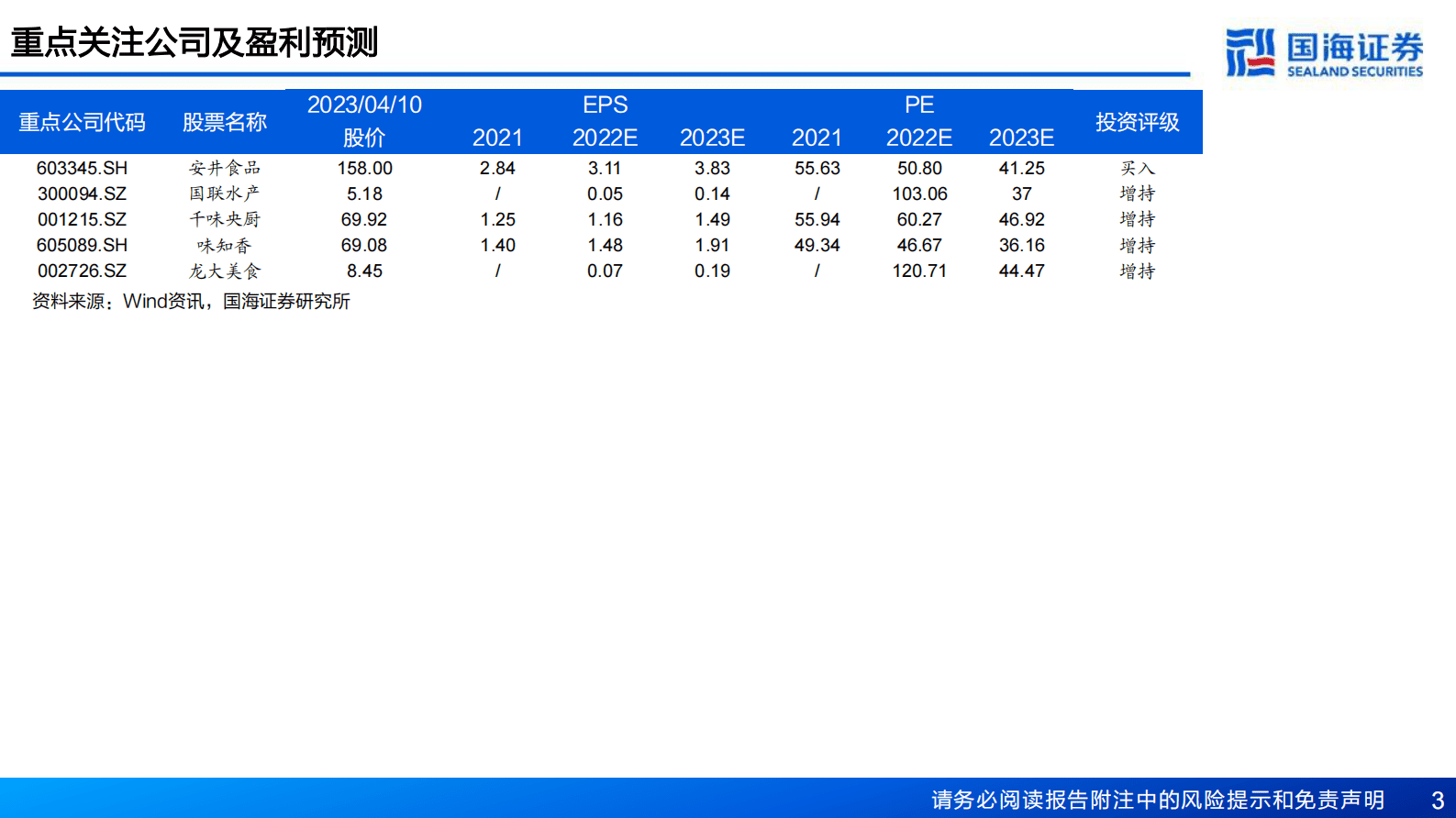
Task: Click the EPS value 0.14
Action: pos(712,193)
